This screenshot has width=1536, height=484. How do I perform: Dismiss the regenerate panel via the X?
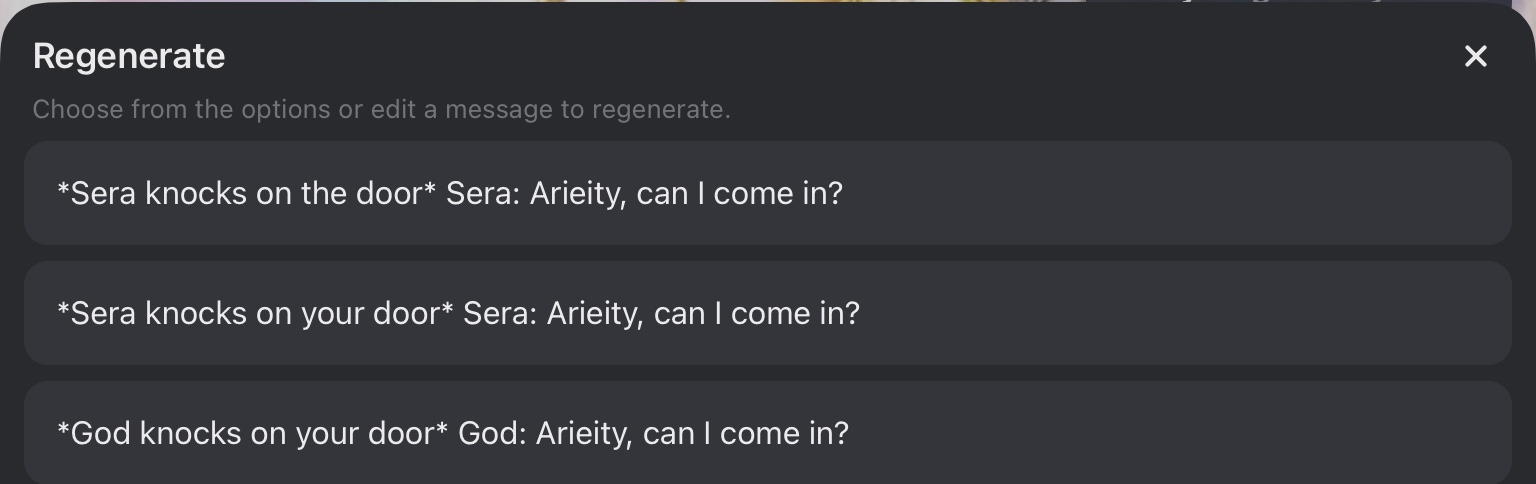pyautogui.click(x=1475, y=56)
